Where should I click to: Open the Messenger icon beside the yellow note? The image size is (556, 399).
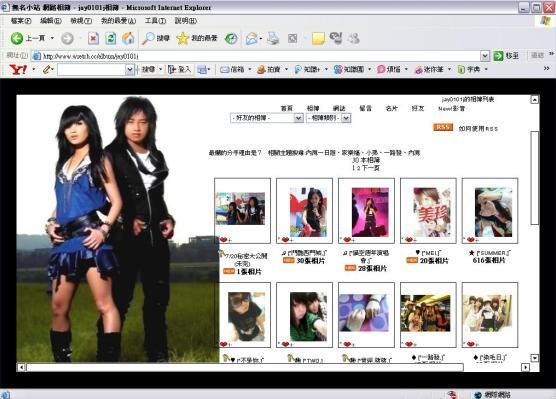[x=336, y=38]
